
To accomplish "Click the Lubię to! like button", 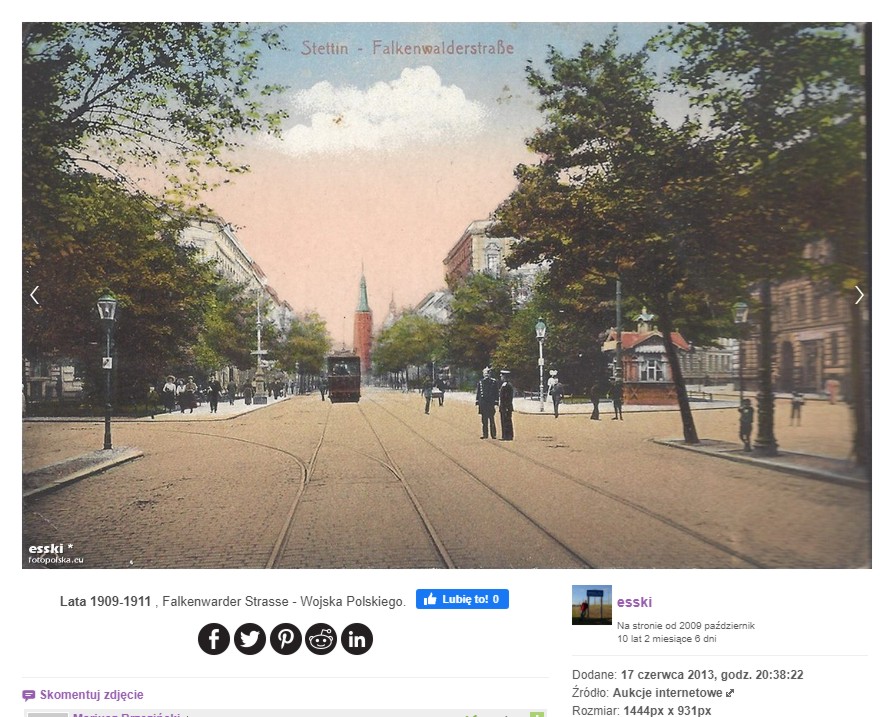I will coord(462,599).
